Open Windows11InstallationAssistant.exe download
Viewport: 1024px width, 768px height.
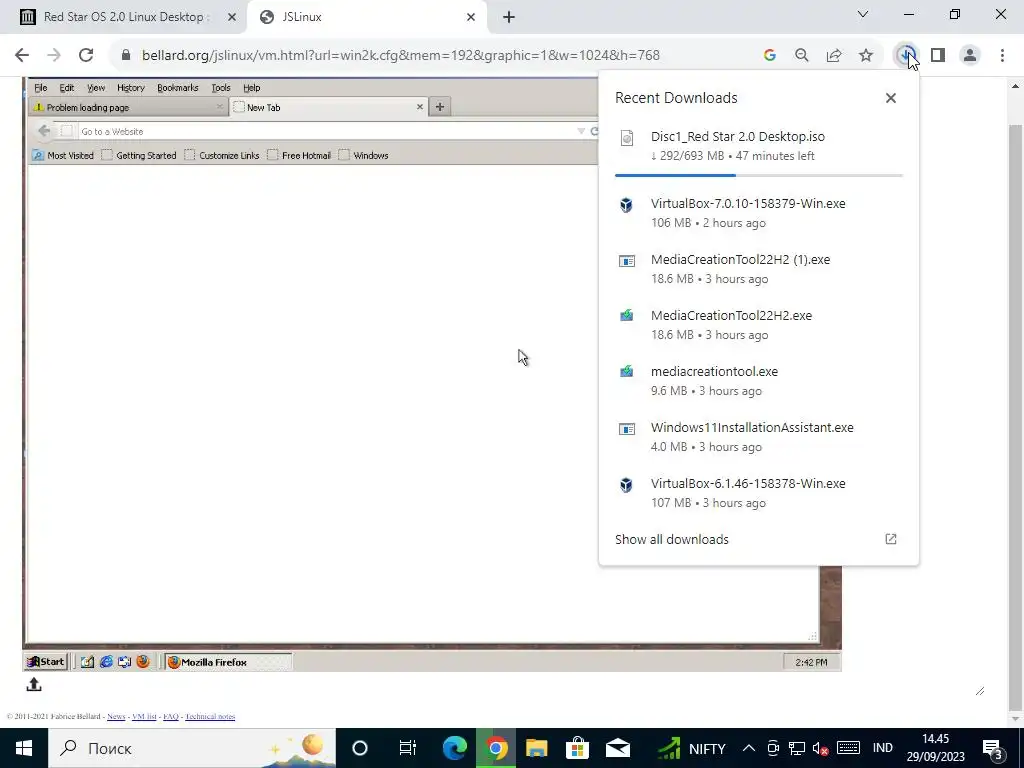tap(758, 437)
